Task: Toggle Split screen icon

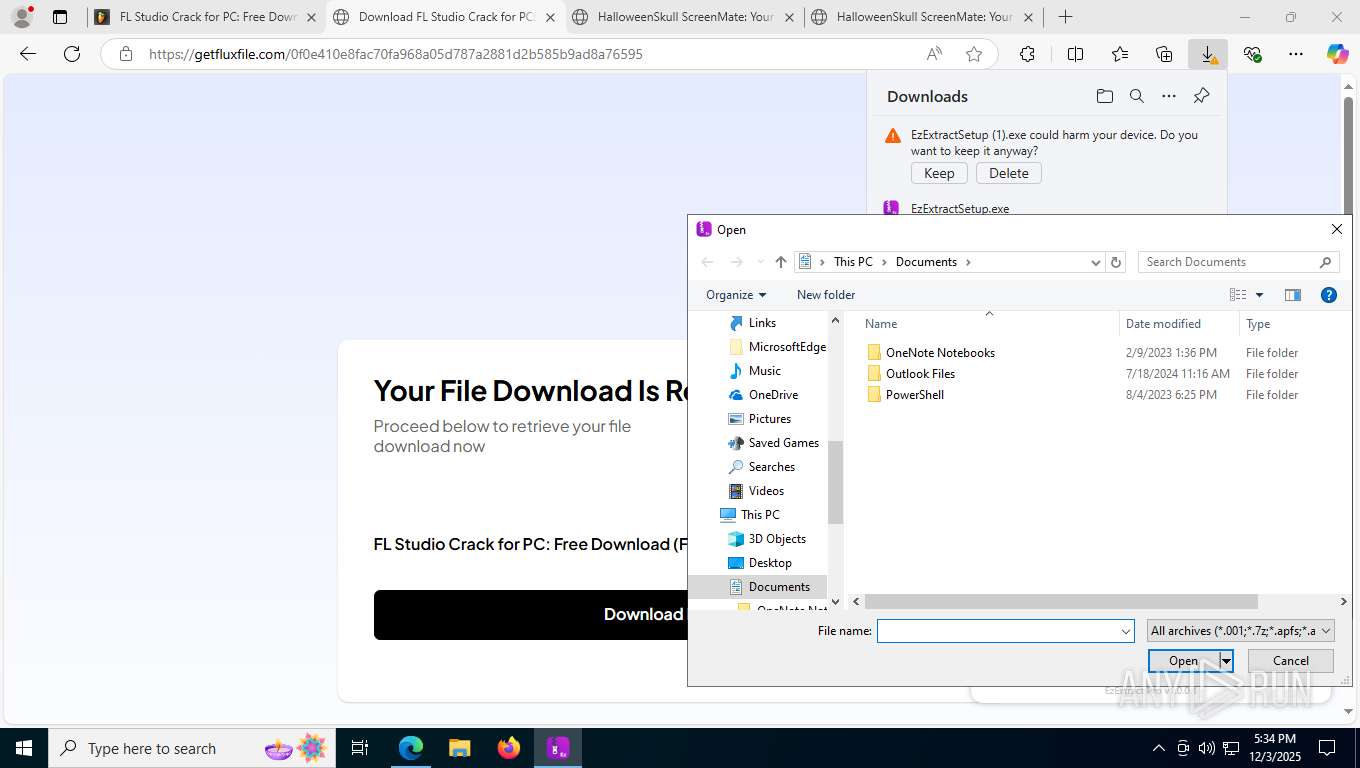Action: point(1076,54)
